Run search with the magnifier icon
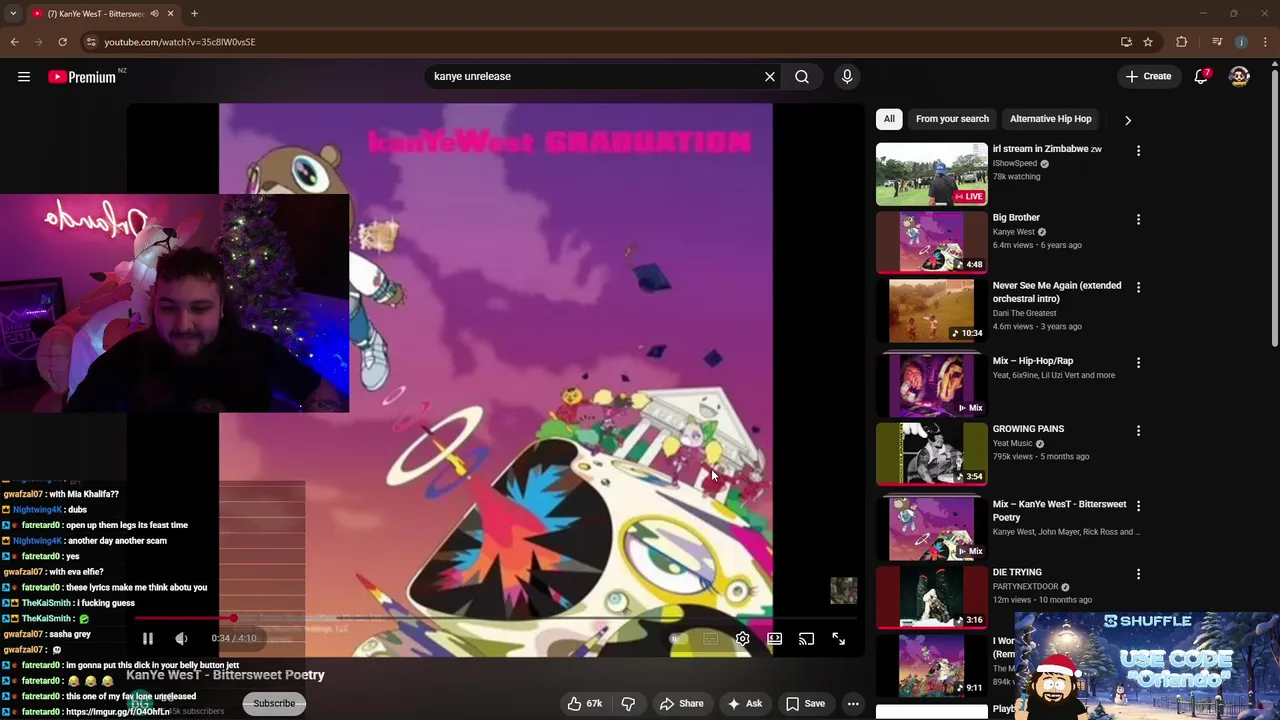Screen dimensions: 1280x720 (x=802, y=77)
